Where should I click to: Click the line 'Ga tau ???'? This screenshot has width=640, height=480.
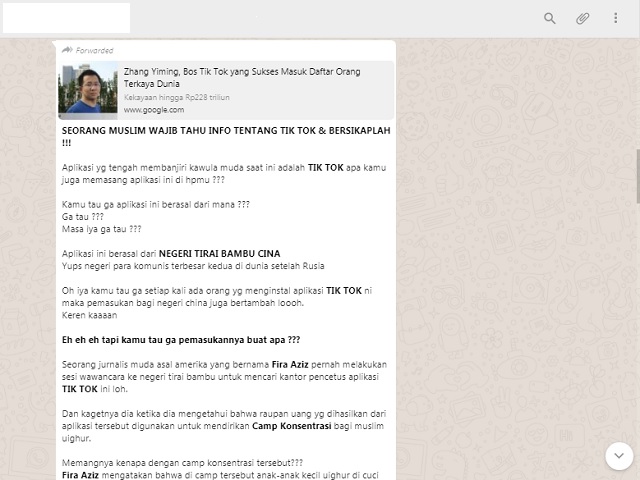[83, 217]
